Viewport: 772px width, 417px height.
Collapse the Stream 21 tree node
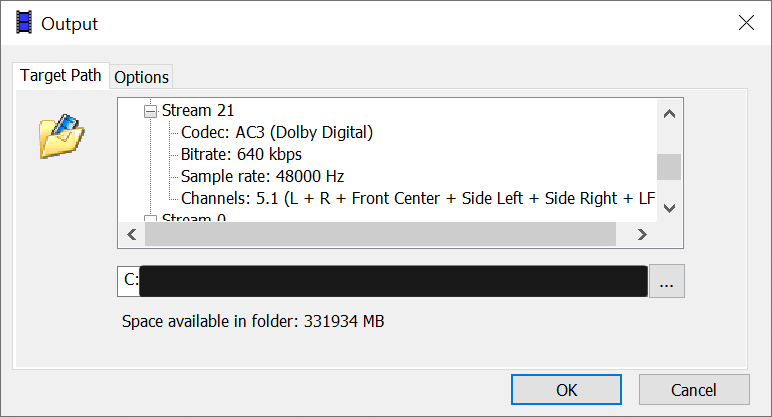(150, 110)
